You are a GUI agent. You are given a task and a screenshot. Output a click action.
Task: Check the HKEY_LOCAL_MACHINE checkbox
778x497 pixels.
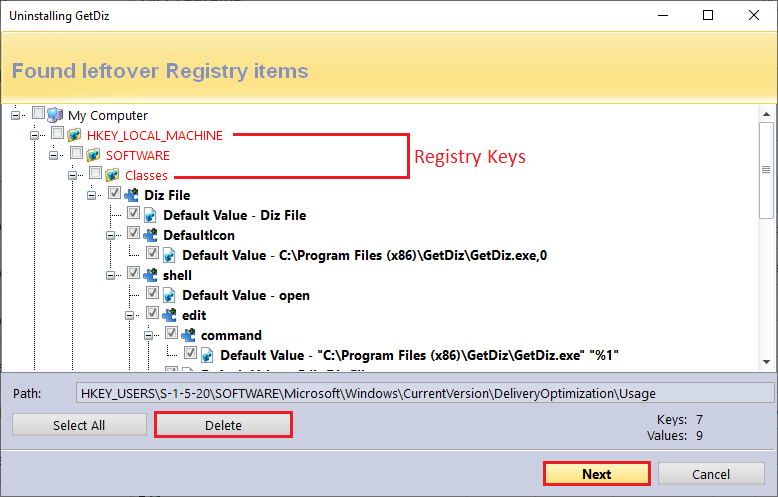tap(58, 132)
